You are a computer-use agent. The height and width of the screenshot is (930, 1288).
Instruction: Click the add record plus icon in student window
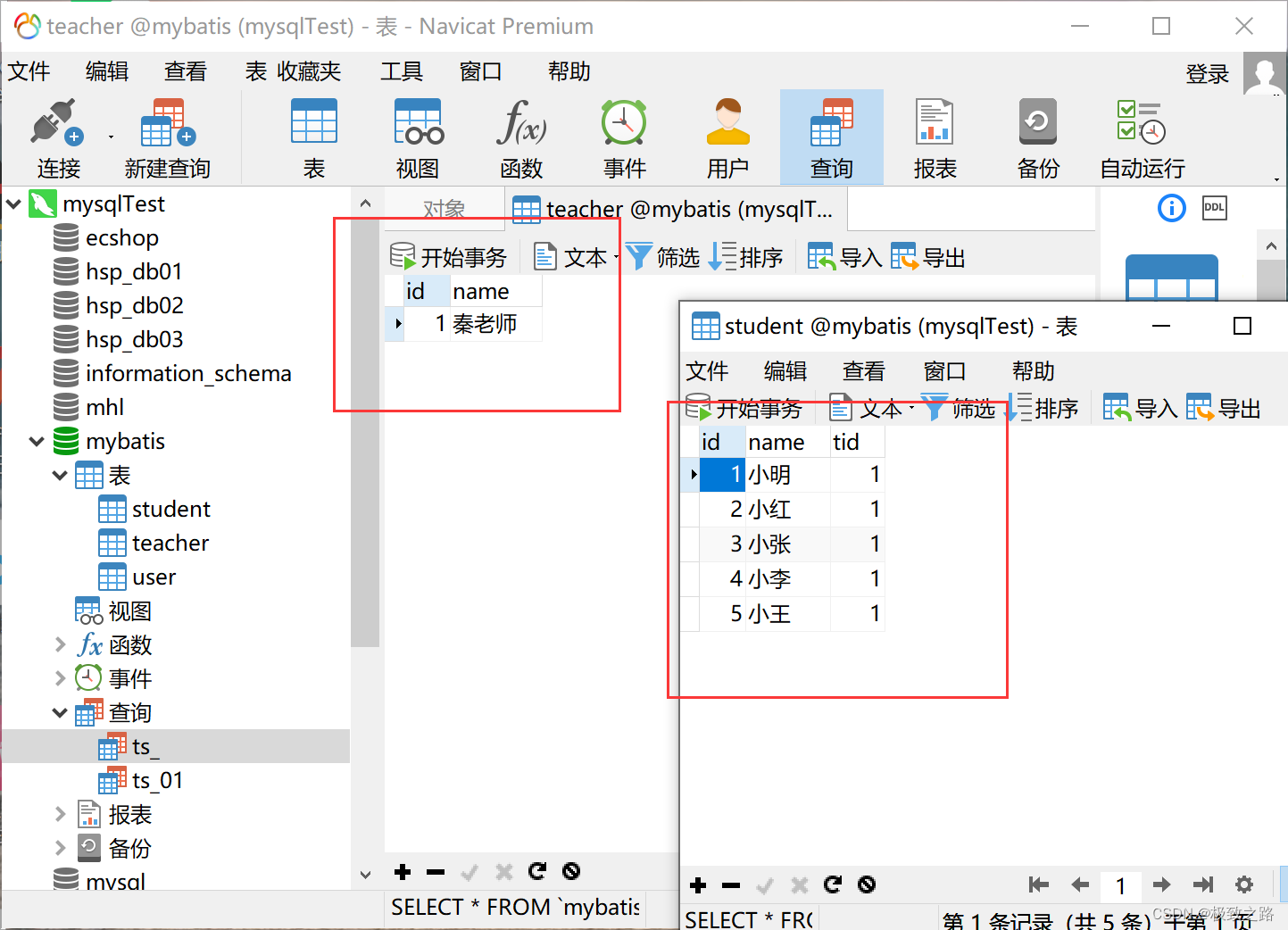pos(698,885)
